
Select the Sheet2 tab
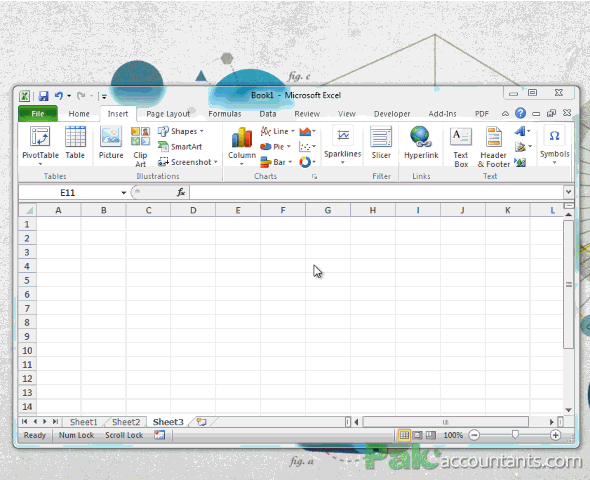(126, 422)
